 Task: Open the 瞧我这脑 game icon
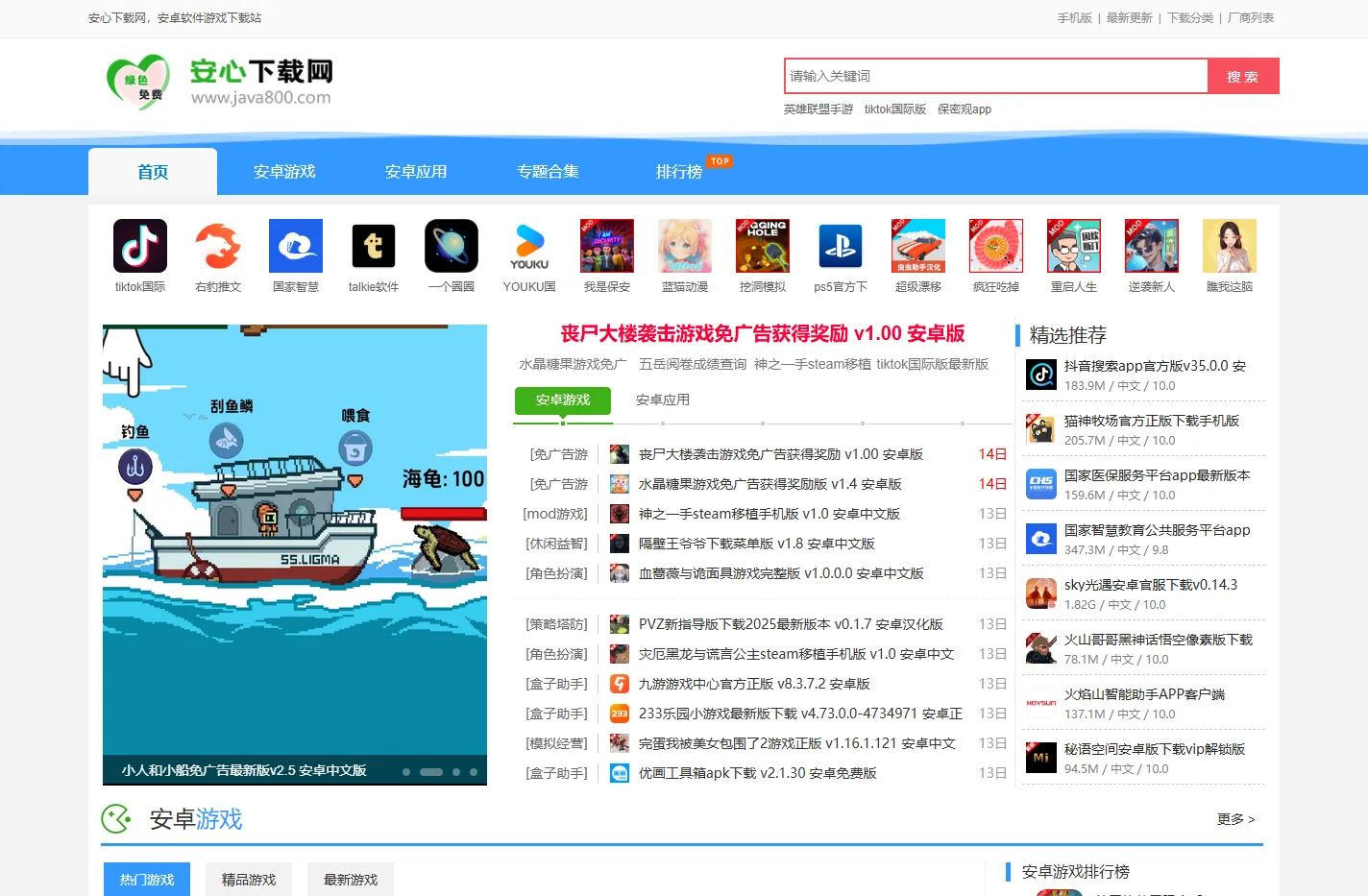1230,246
